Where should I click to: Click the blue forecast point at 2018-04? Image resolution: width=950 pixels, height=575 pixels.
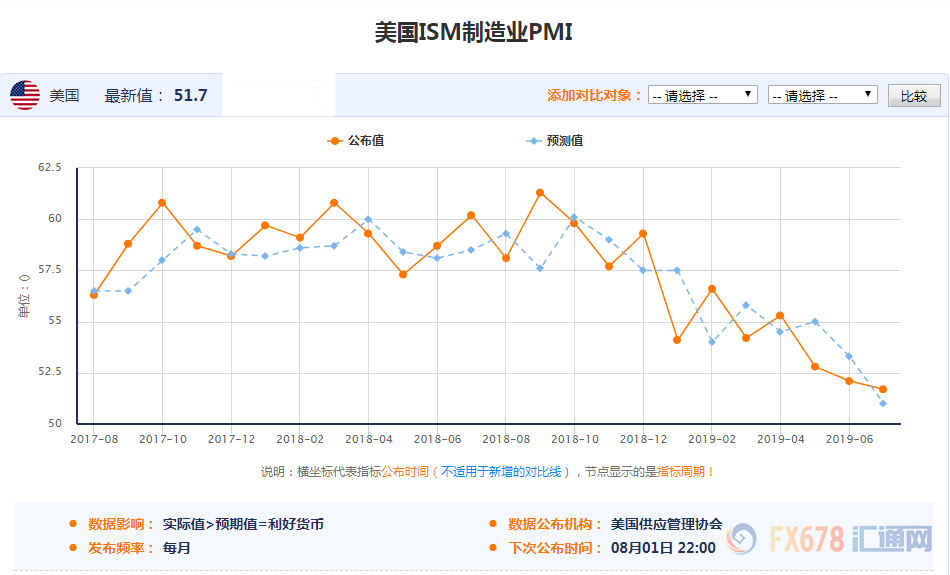(x=368, y=219)
